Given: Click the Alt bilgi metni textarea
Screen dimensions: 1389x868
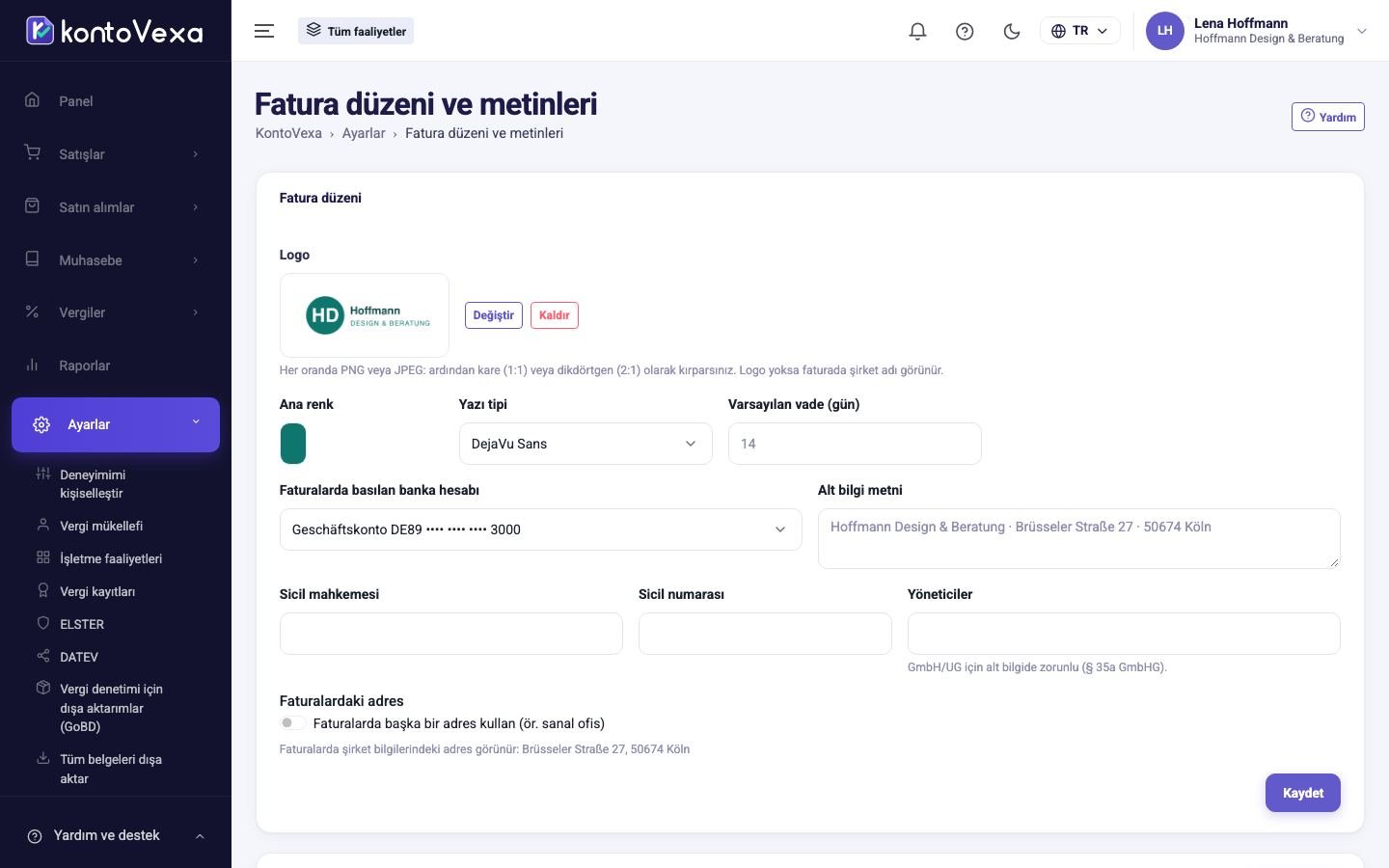Looking at the screenshot, I should point(1079,538).
